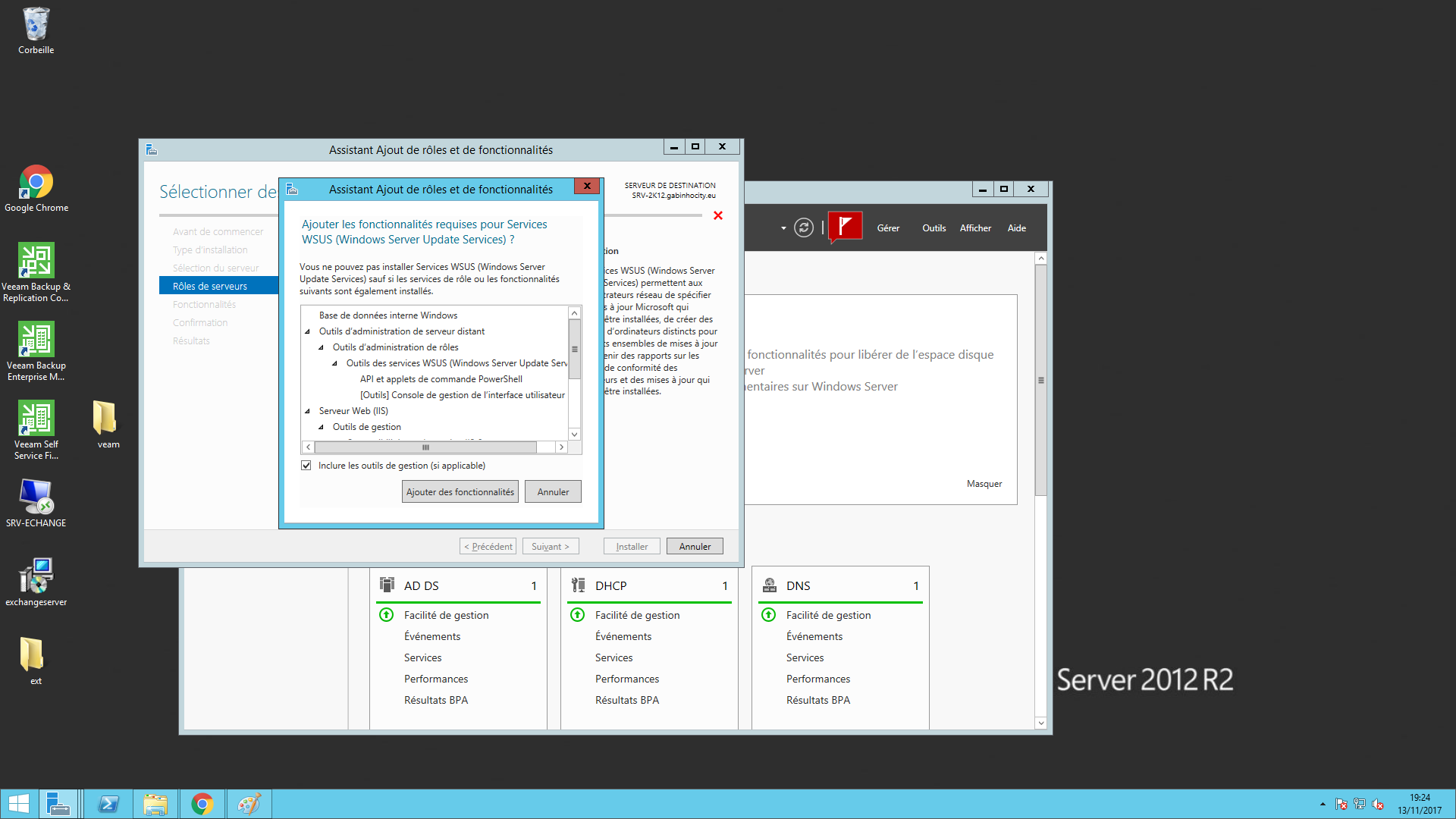Click the speaker icon in the system tray
This screenshot has width=1456, height=819.
[x=1378, y=804]
